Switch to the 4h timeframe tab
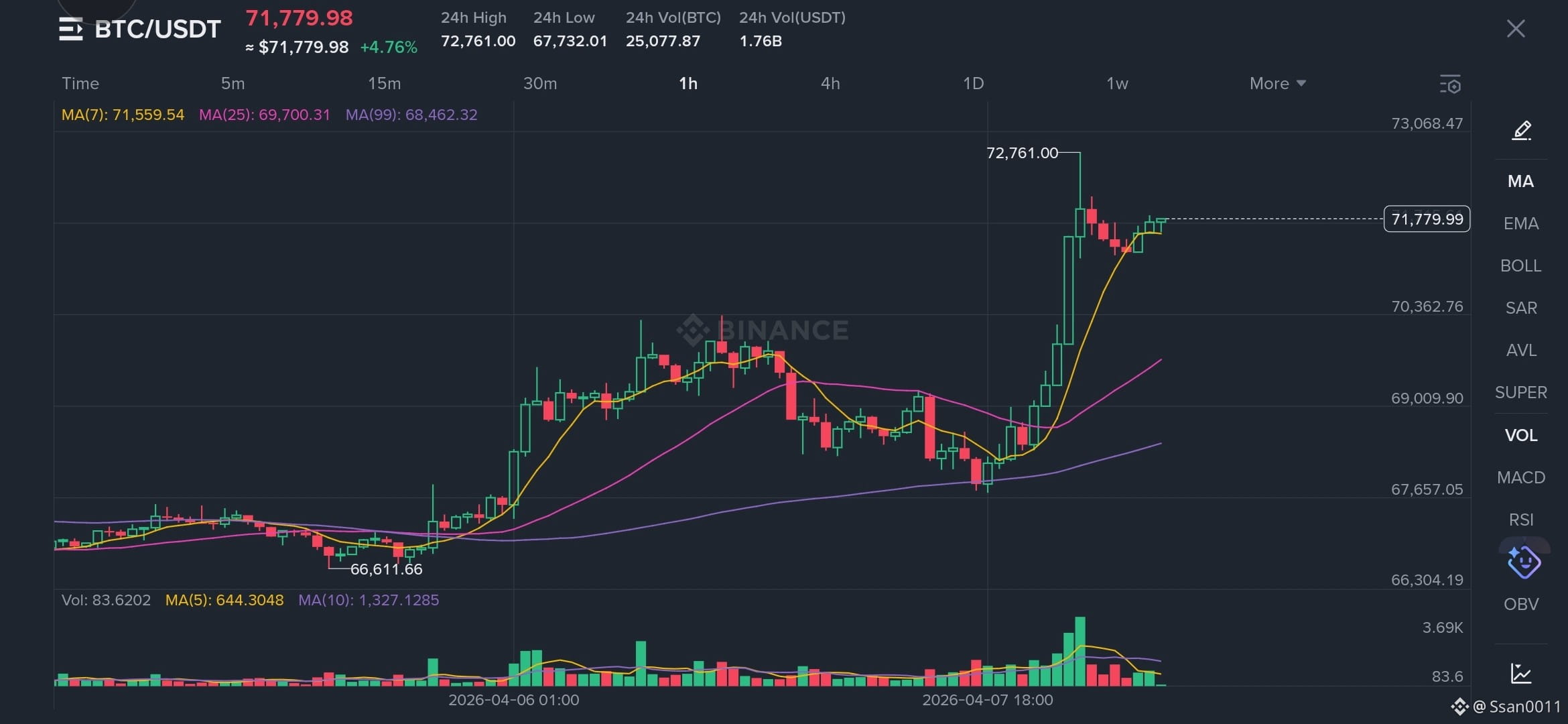This screenshot has width=1568, height=724. point(830,83)
